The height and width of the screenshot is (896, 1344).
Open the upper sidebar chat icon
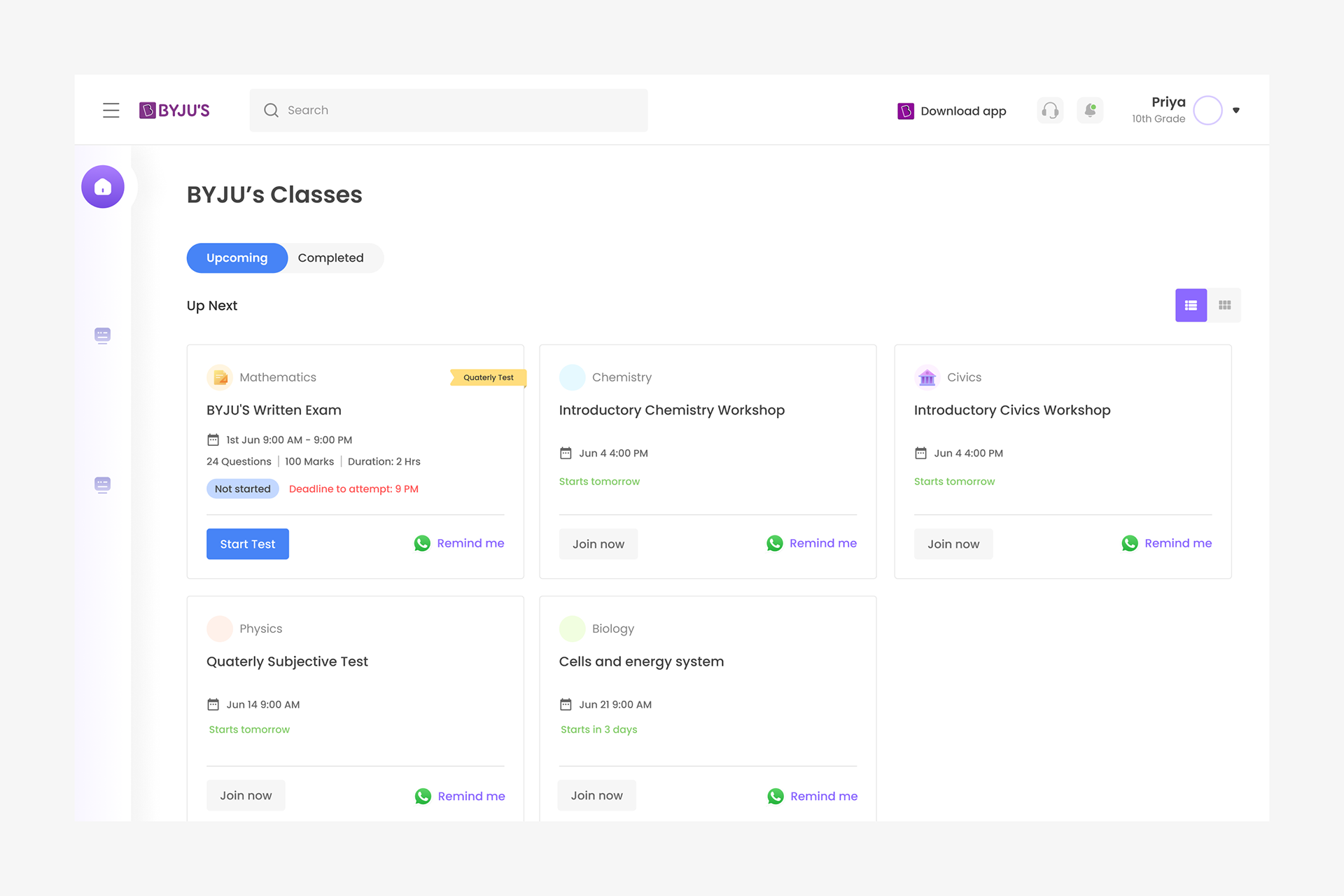pyautogui.click(x=102, y=336)
